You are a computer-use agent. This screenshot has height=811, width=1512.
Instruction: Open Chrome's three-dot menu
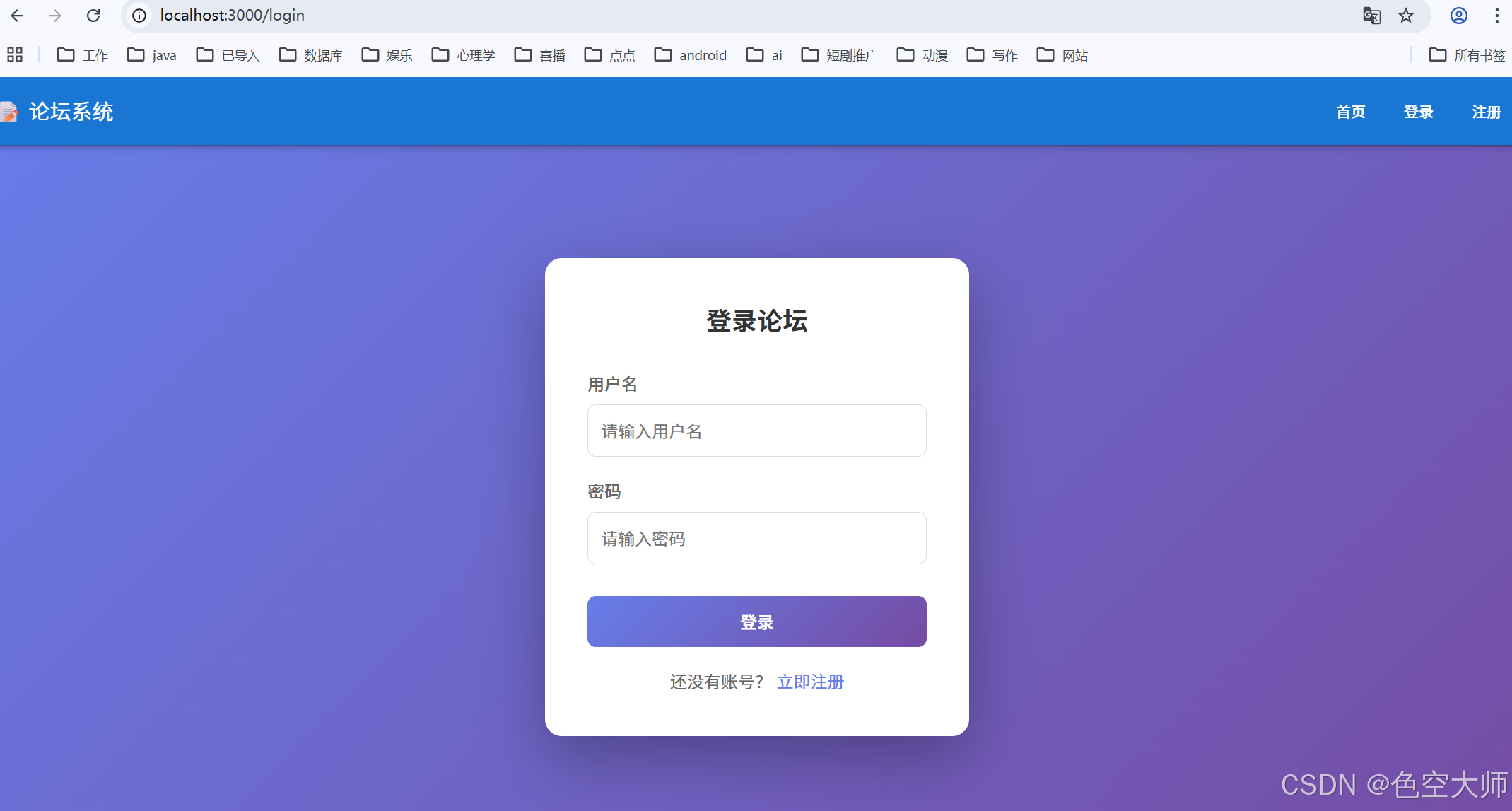(x=1496, y=16)
